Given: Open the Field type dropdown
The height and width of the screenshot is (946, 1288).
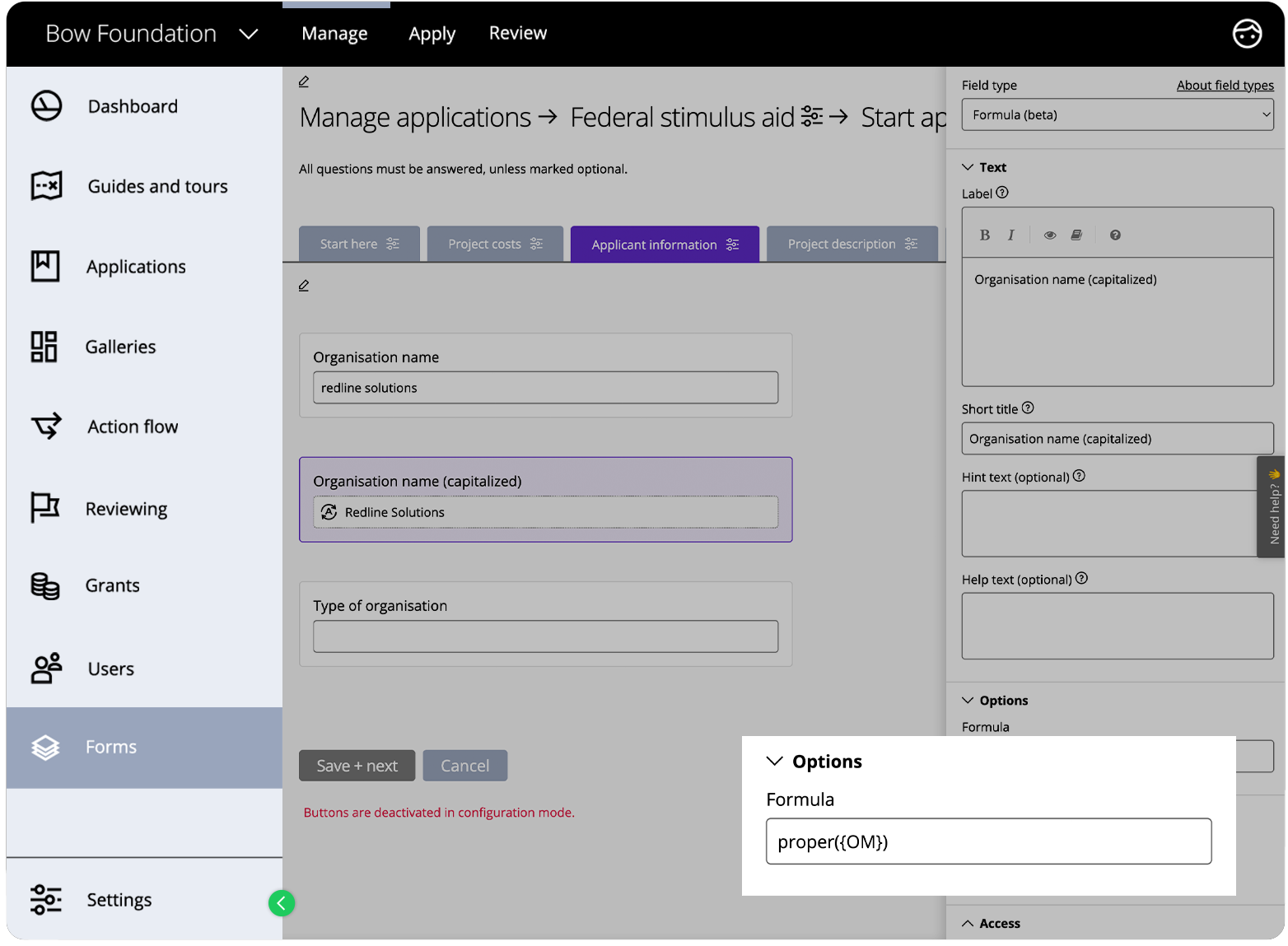Looking at the screenshot, I should pos(1117,115).
